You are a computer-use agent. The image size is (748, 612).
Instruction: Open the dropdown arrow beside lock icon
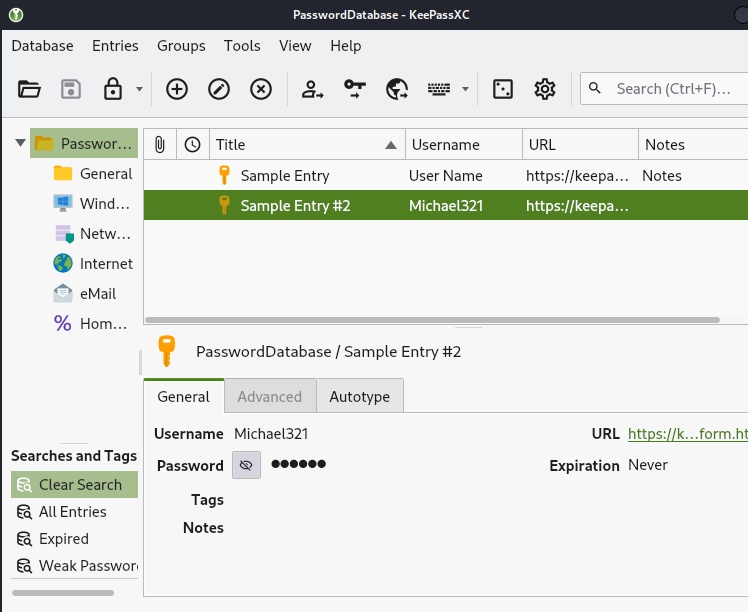tap(139, 89)
